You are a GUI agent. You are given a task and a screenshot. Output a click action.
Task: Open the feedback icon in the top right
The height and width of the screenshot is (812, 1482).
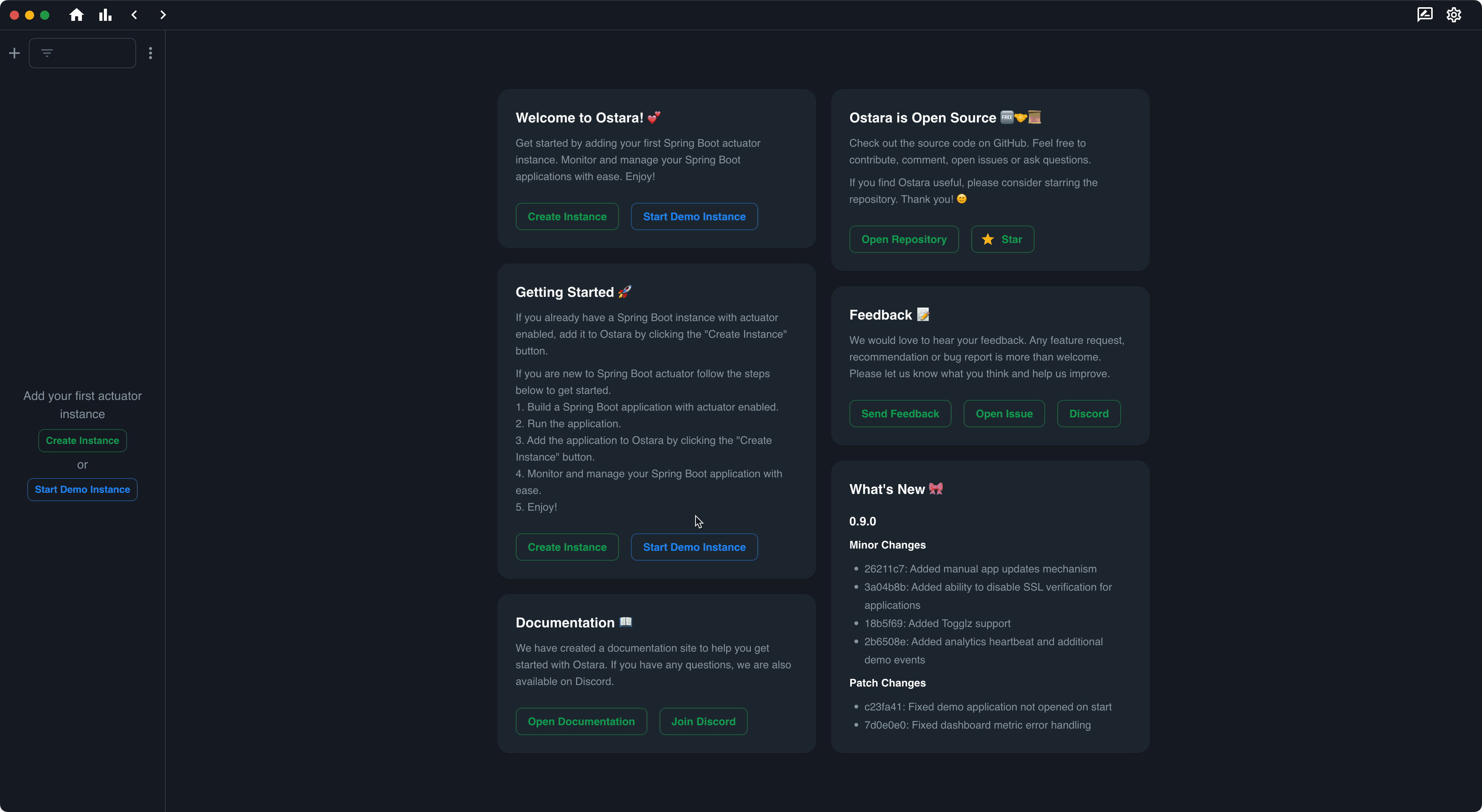pos(1424,14)
